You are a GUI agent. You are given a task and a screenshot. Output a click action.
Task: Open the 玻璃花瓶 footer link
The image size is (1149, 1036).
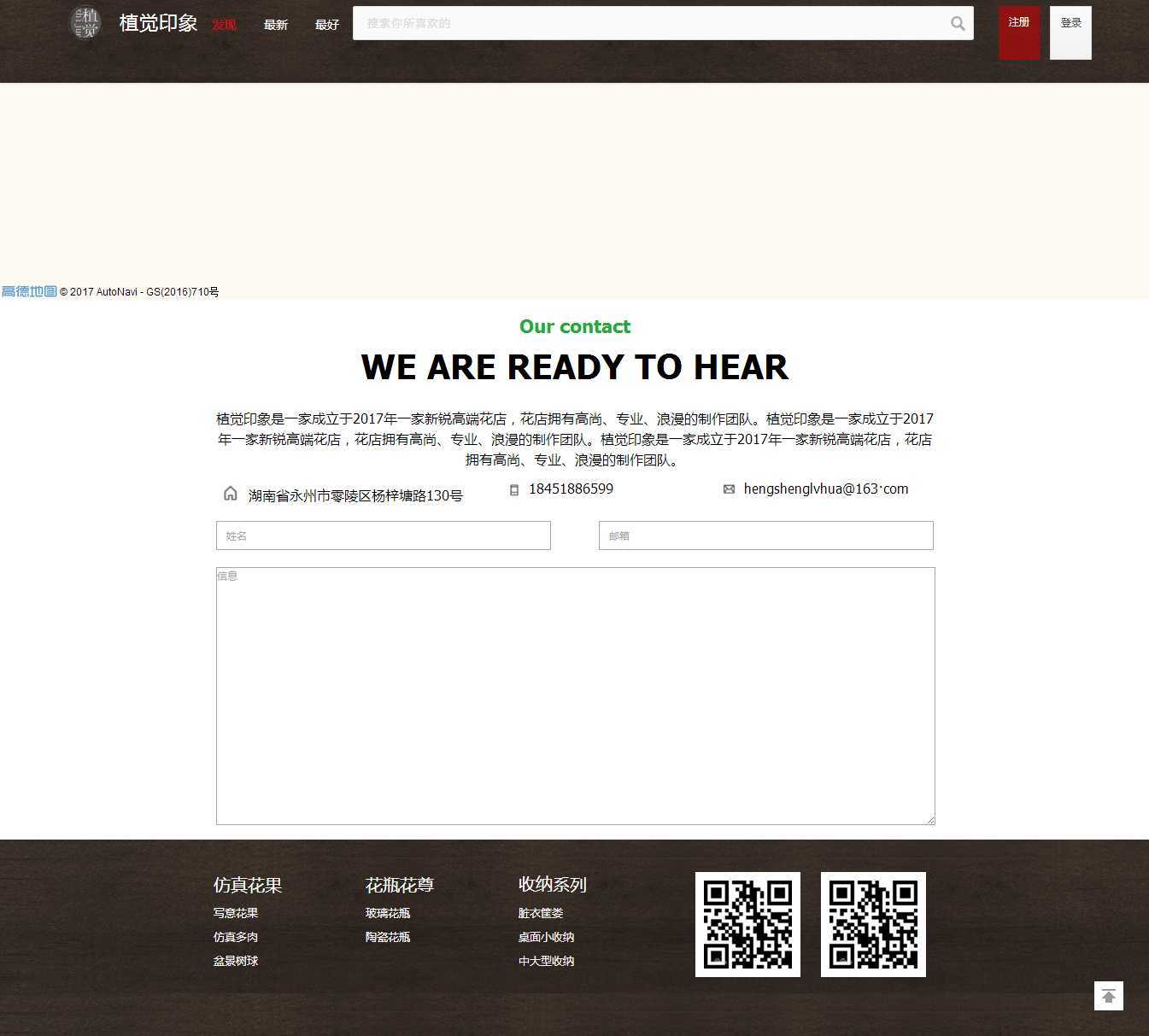click(388, 913)
